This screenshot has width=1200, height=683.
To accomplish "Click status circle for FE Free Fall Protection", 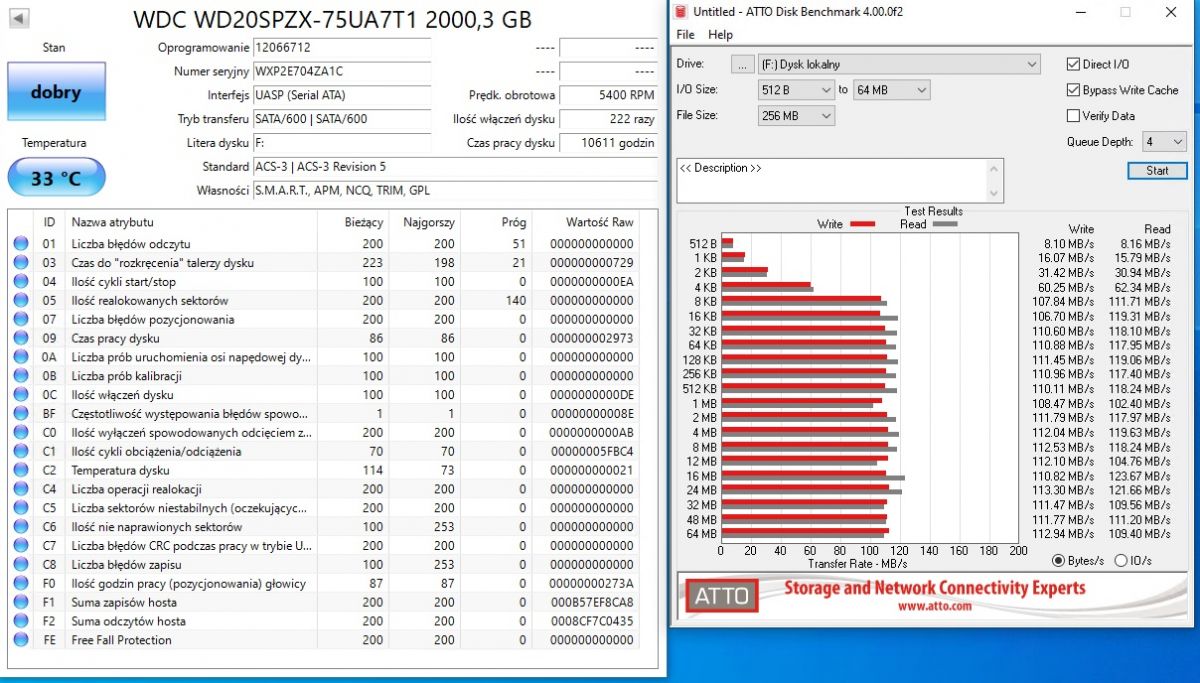I will (21, 640).
